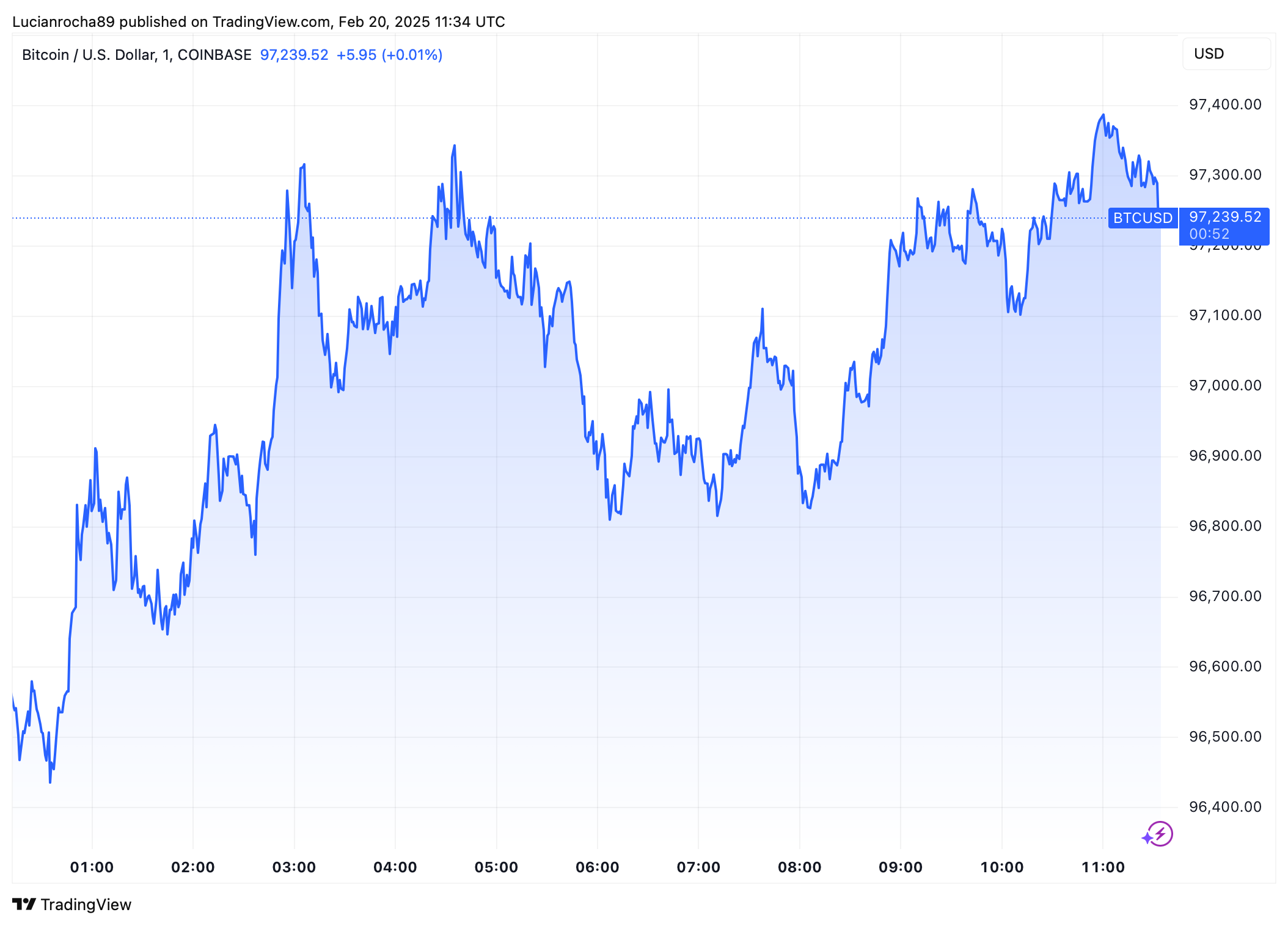Click the 11:00 time axis label
This screenshot has width=1288, height=926.
(x=1103, y=867)
